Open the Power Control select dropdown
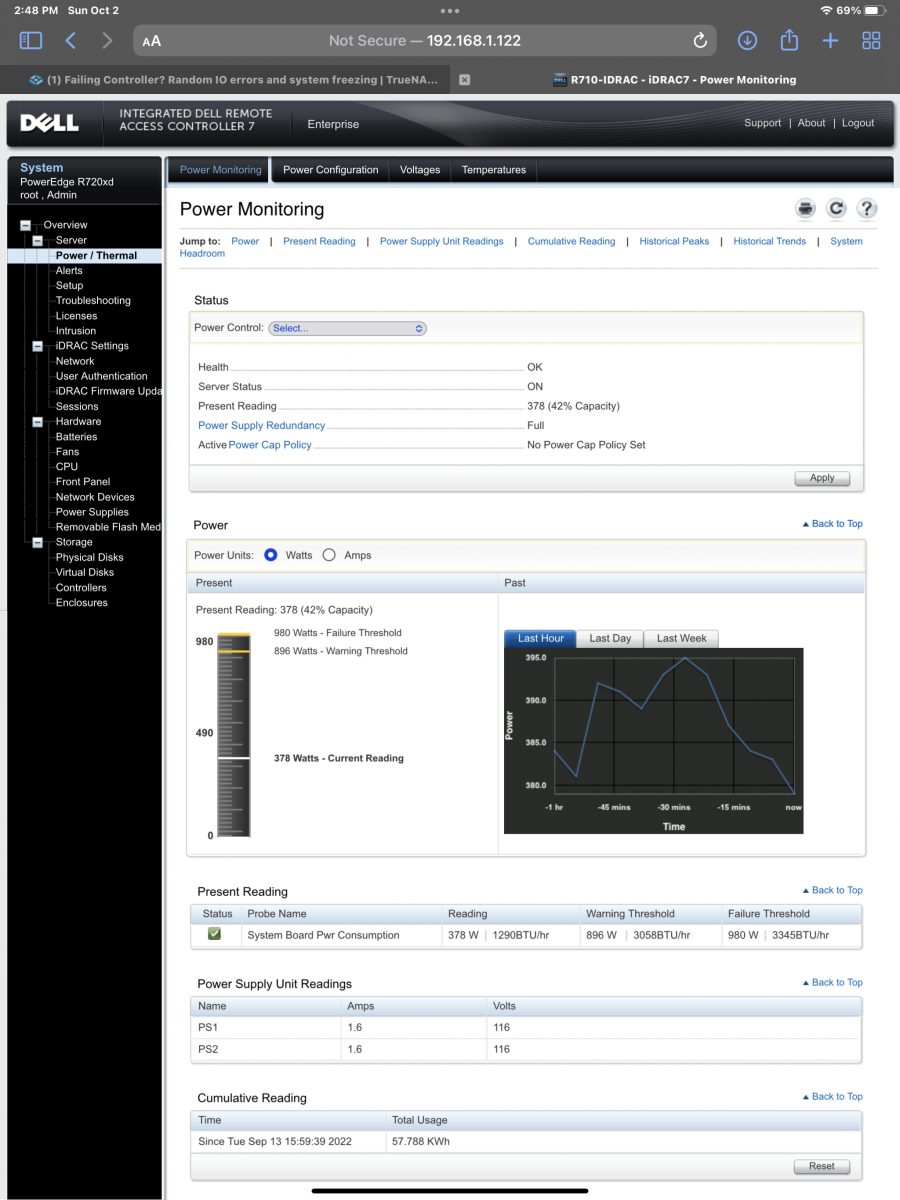 [x=347, y=328]
